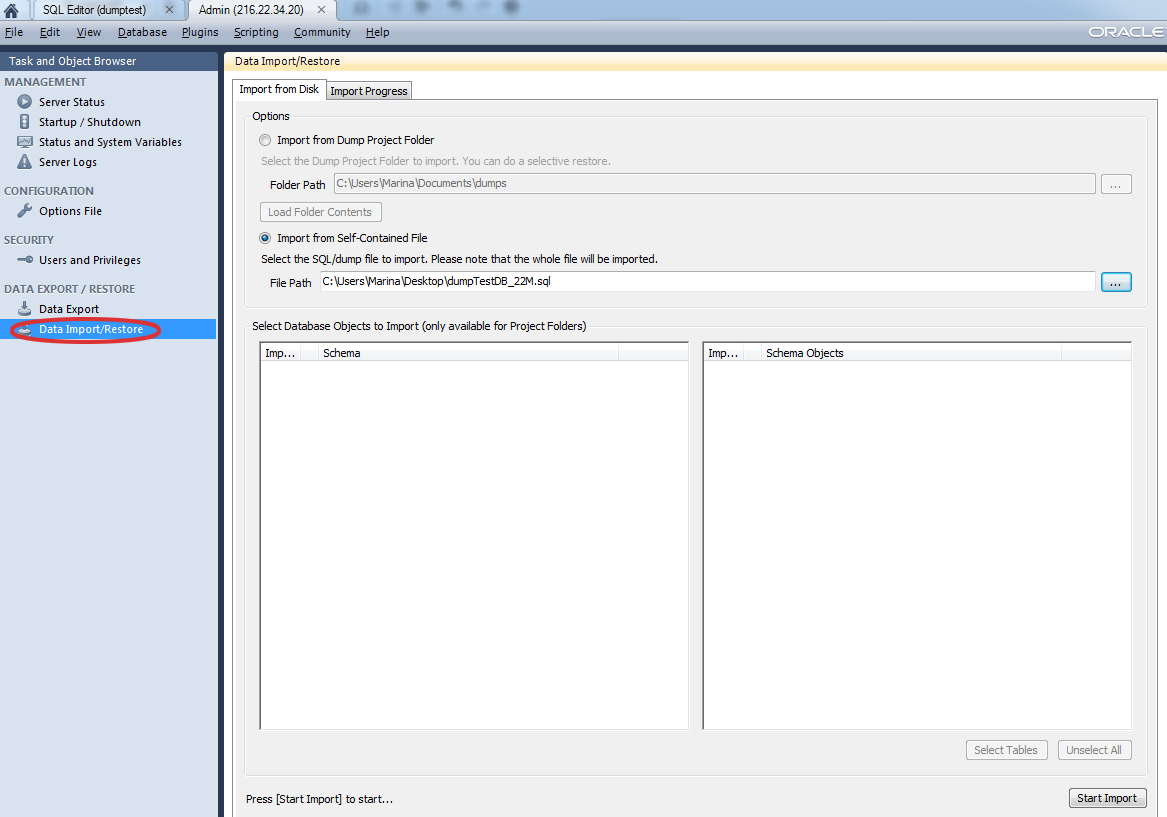This screenshot has width=1167, height=817.
Task: Click the Server Logs warning icon
Action: (25, 161)
